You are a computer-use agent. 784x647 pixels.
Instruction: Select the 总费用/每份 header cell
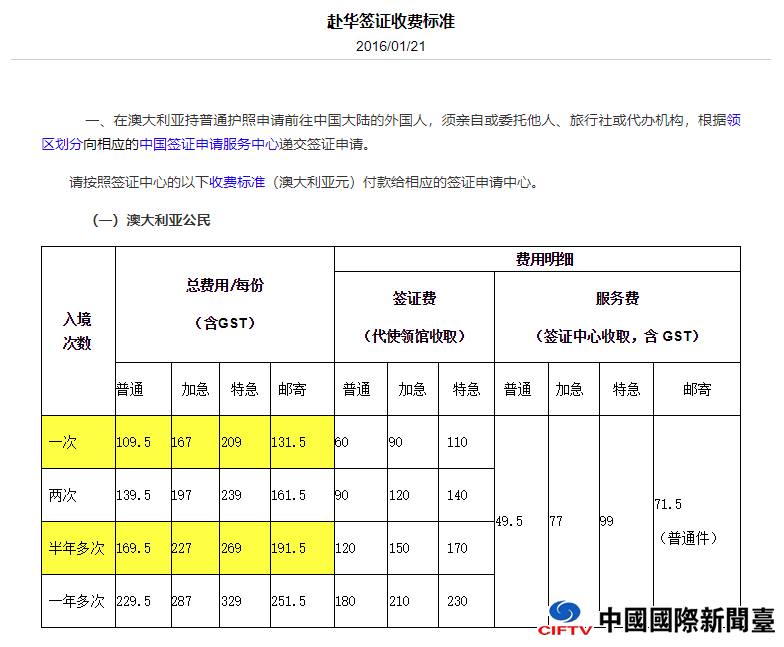[x=225, y=304]
